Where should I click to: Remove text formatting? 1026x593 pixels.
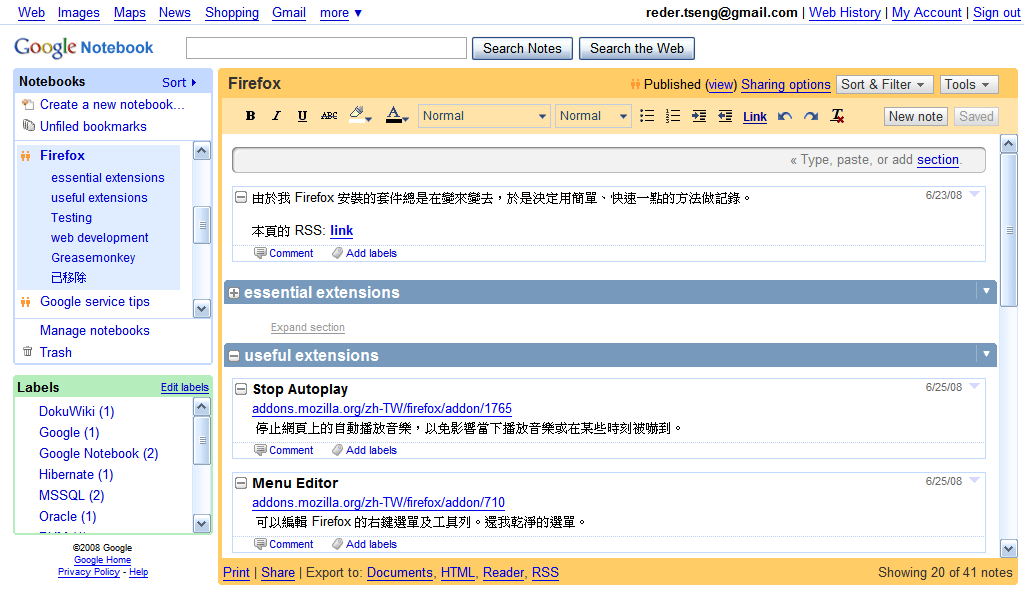[837, 116]
